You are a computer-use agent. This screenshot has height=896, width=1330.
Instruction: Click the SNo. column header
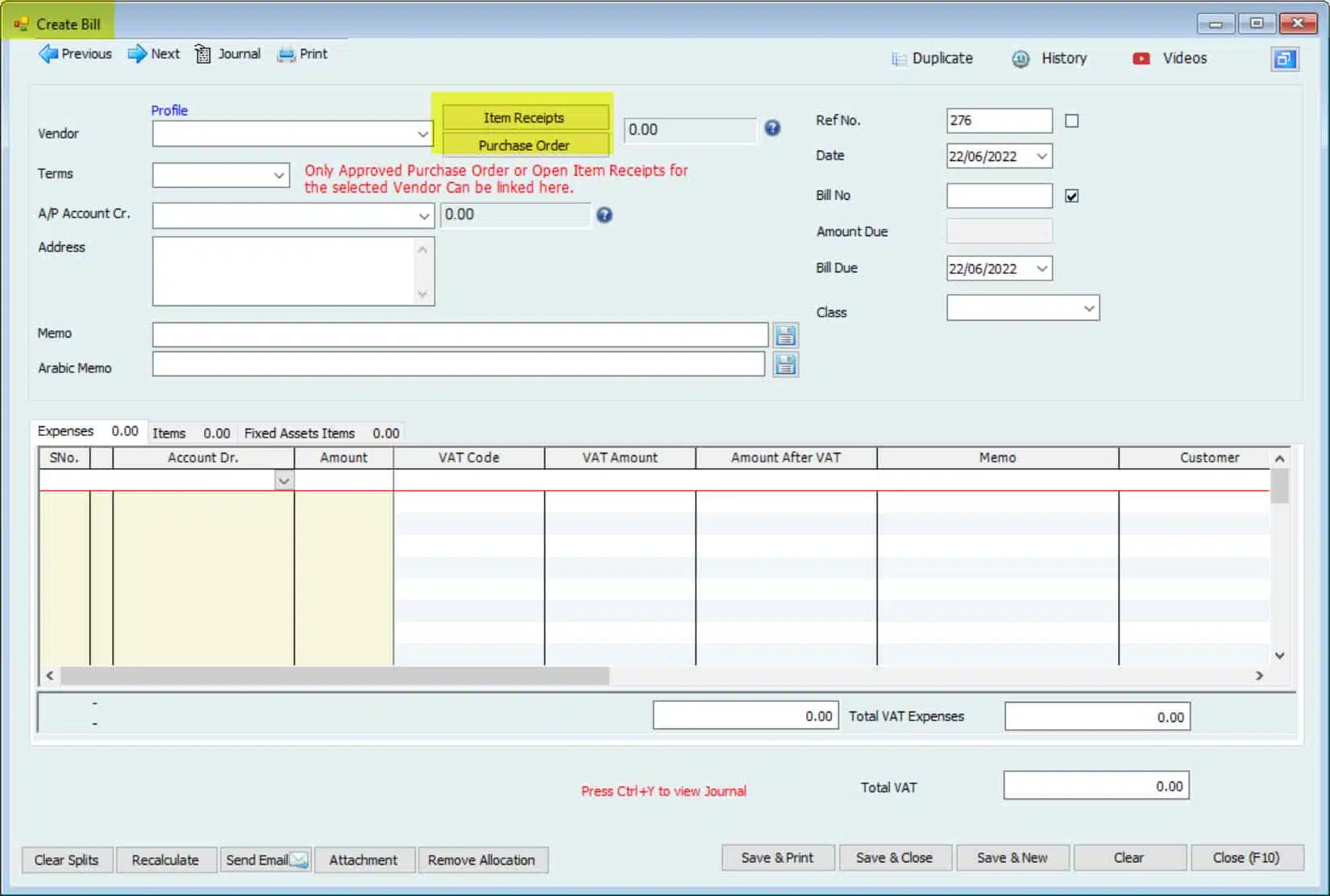coord(64,458)
